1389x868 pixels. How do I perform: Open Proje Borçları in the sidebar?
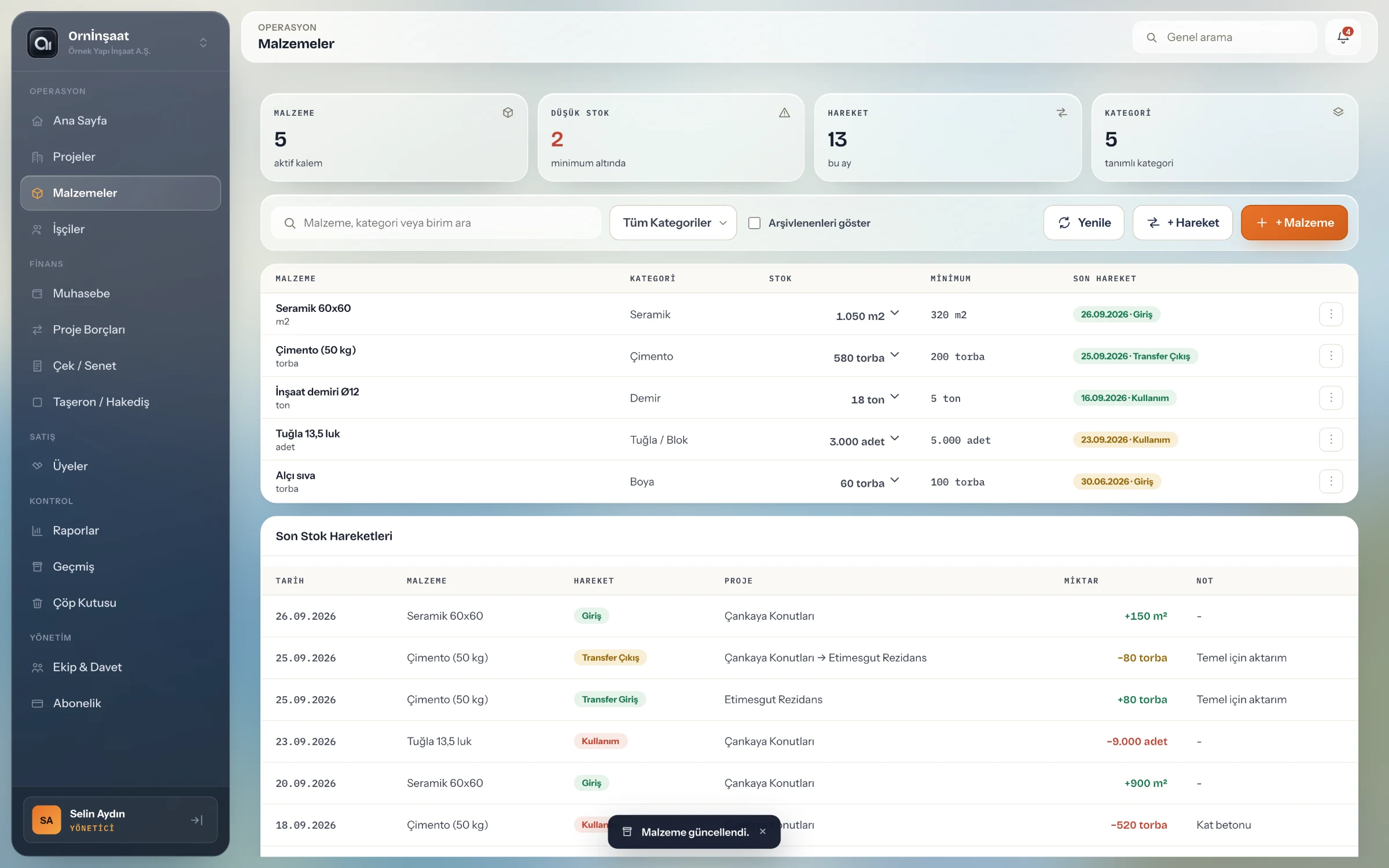(x=120, y=329)
